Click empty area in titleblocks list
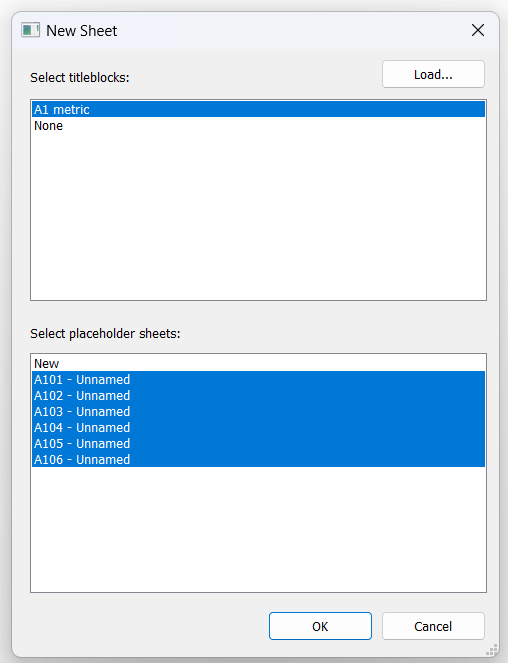Image resolution: width=508 pixels, height=663 pixels. (x=258, y=216)
